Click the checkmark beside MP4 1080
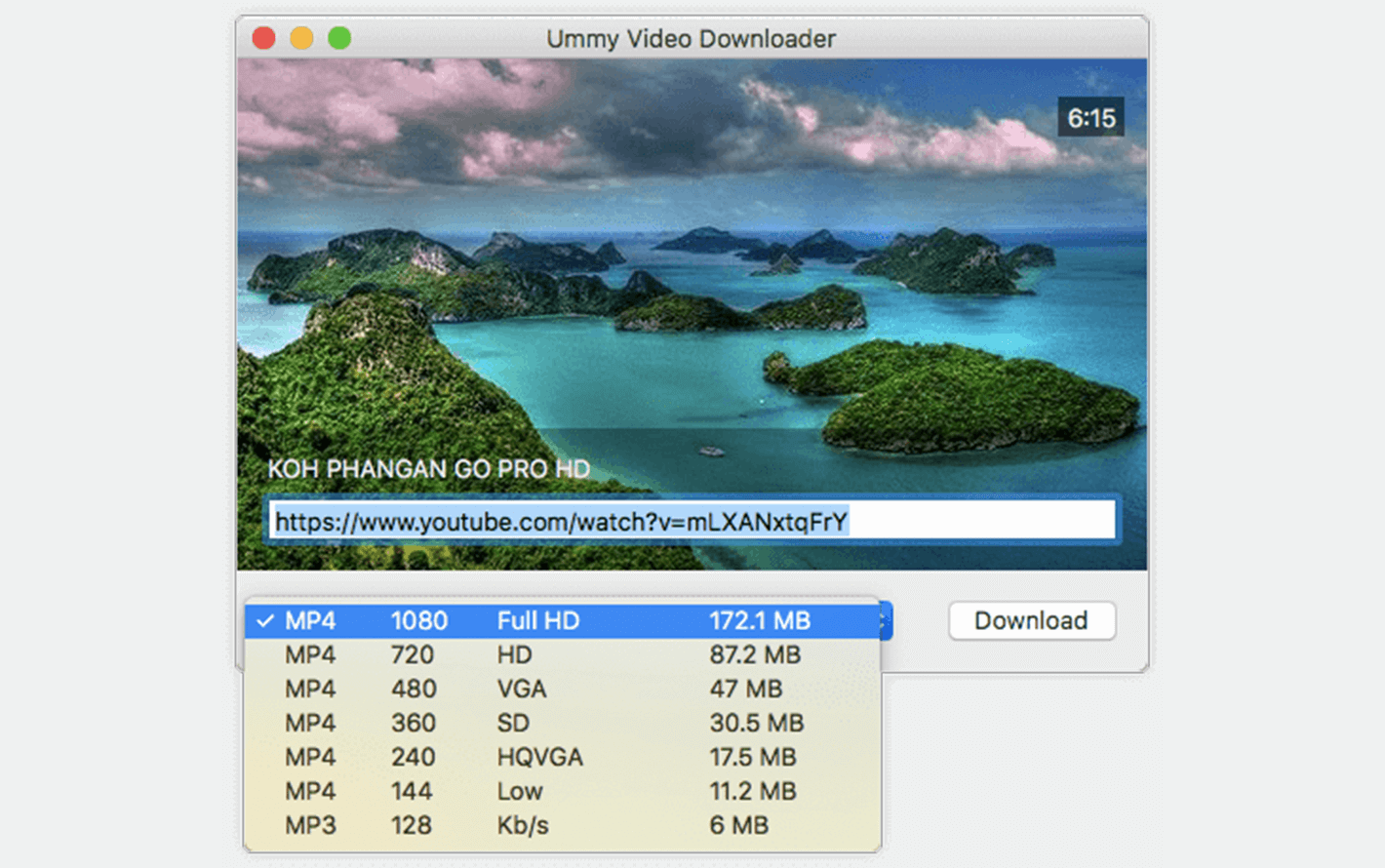The height and width of the screenshot is (868, 1385). click(x=265, y=621)
